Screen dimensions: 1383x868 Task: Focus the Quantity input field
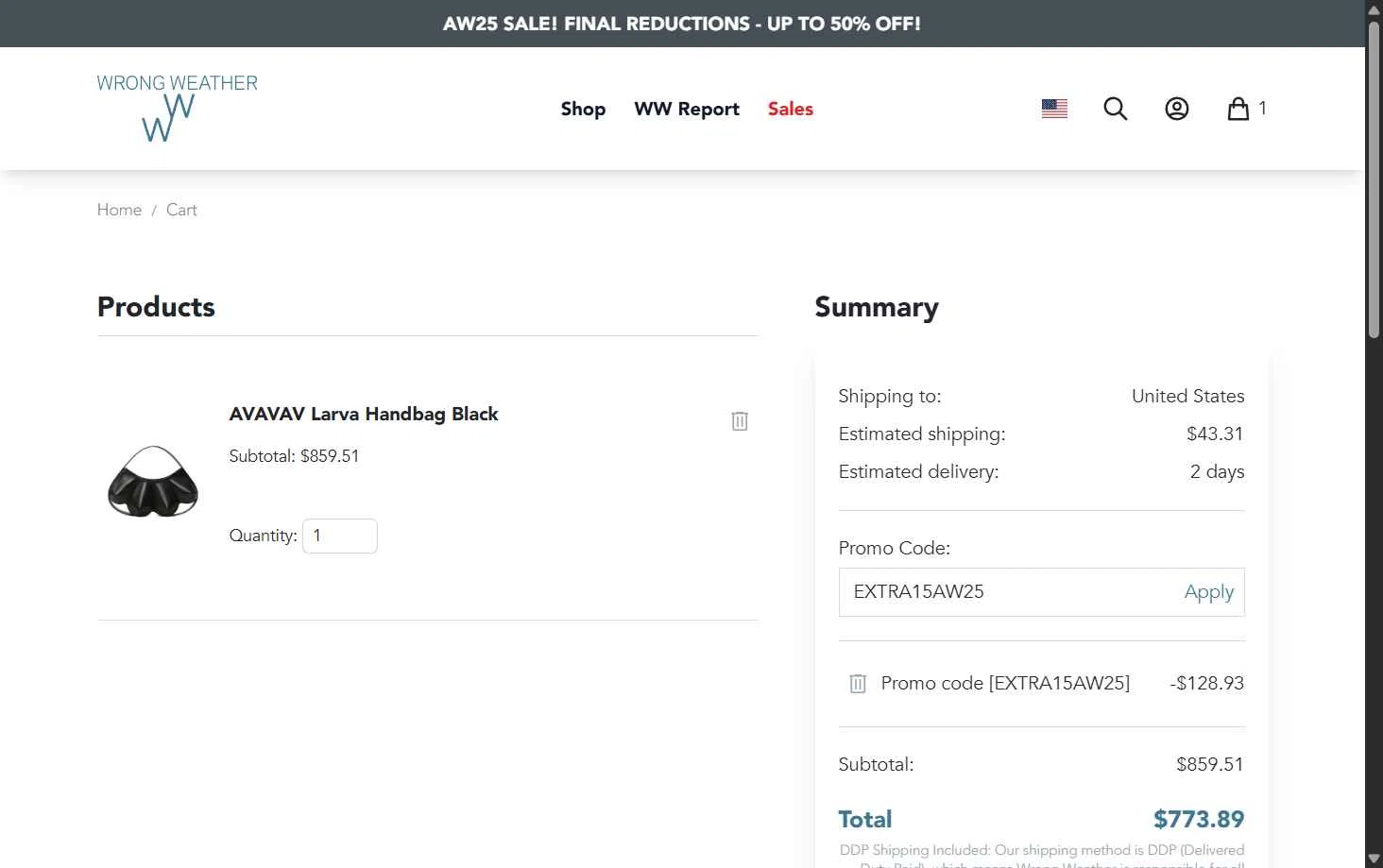340,536
